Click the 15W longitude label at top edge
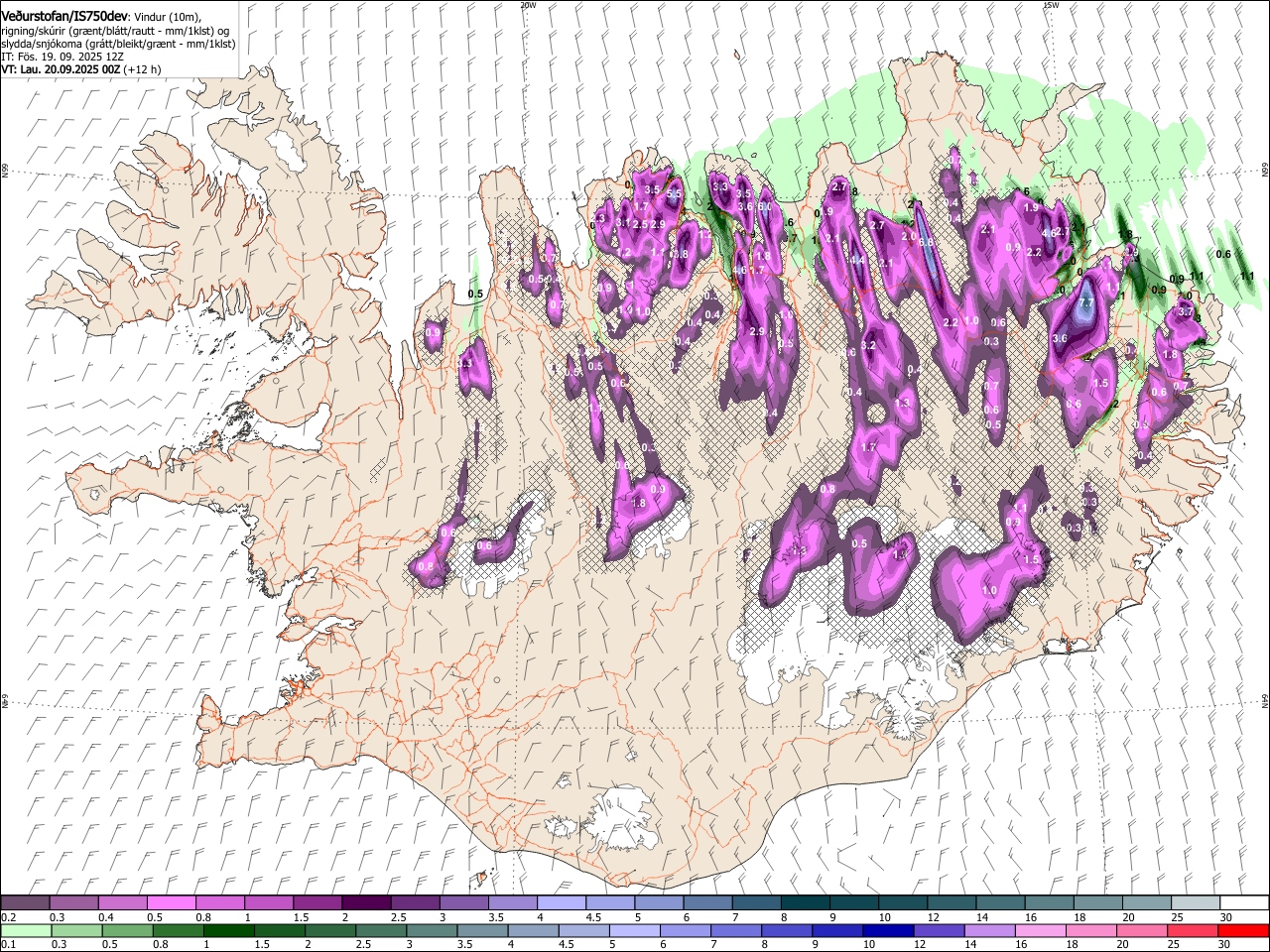 1051,5
